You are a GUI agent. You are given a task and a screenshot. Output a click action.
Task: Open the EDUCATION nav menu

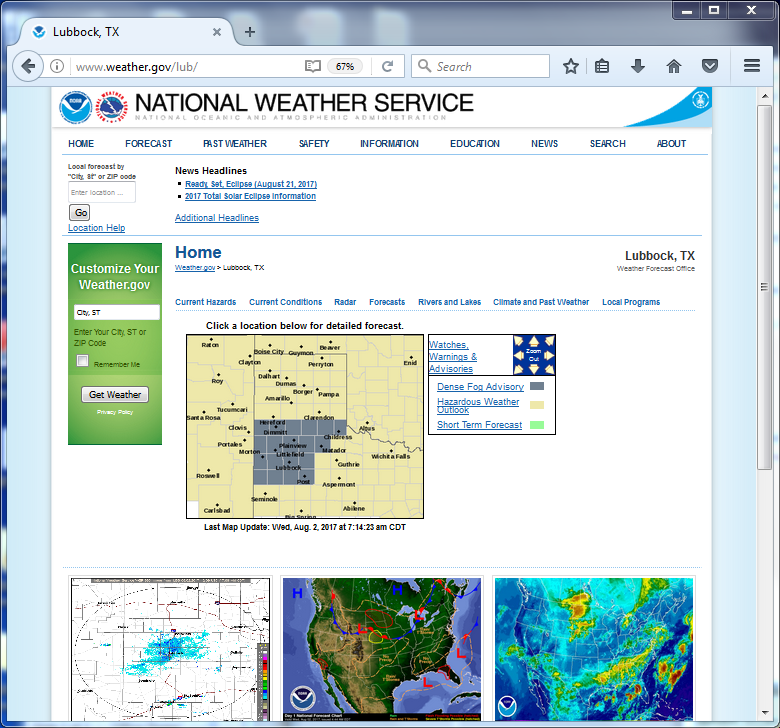(x=475, y=144)
